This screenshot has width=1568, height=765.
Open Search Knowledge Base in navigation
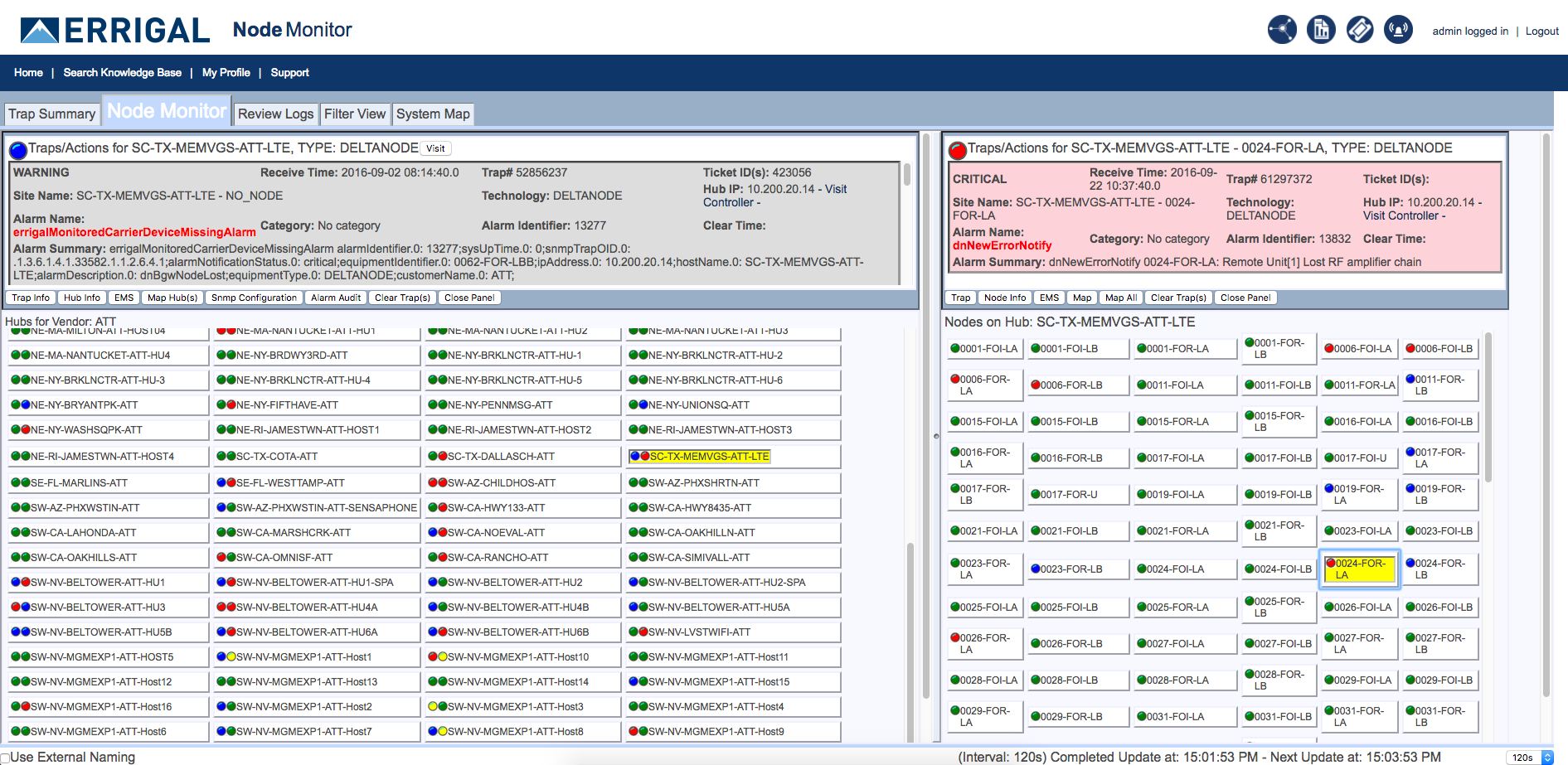(x=122, y=73)
